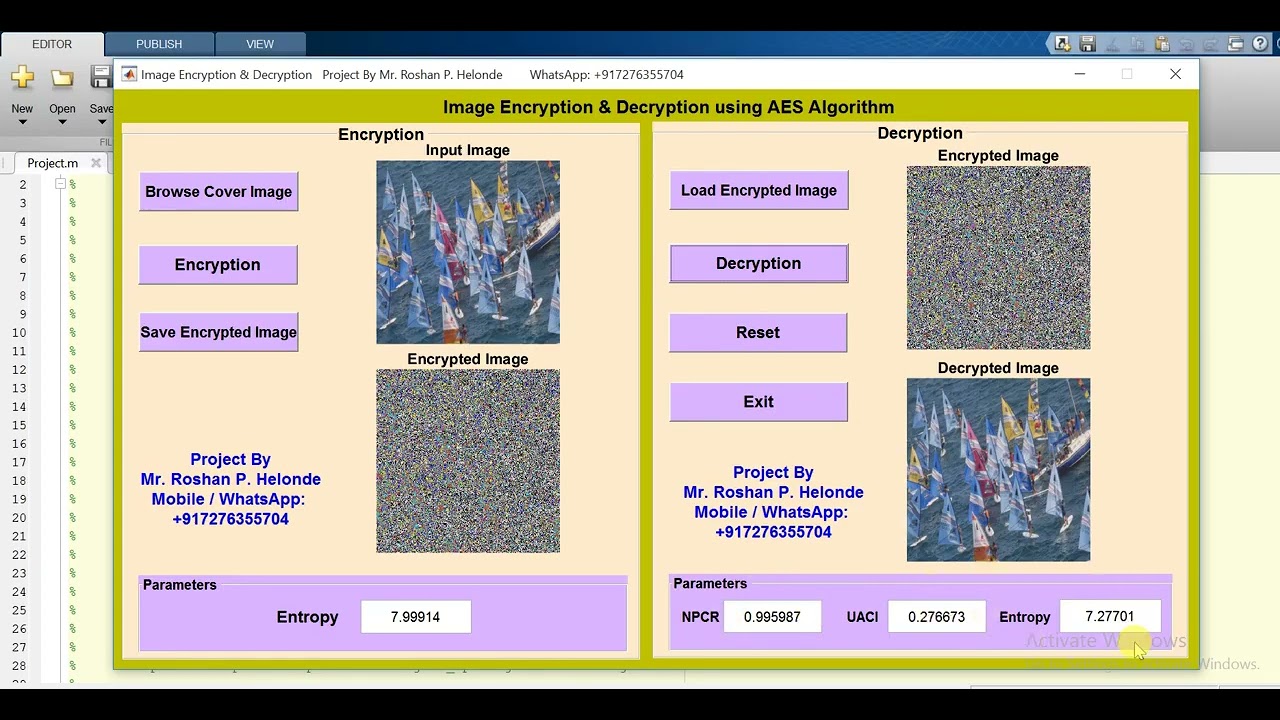Click the Input Image sailboat picture
This screenshot has height=720, width=1280.
coord(468,252)
